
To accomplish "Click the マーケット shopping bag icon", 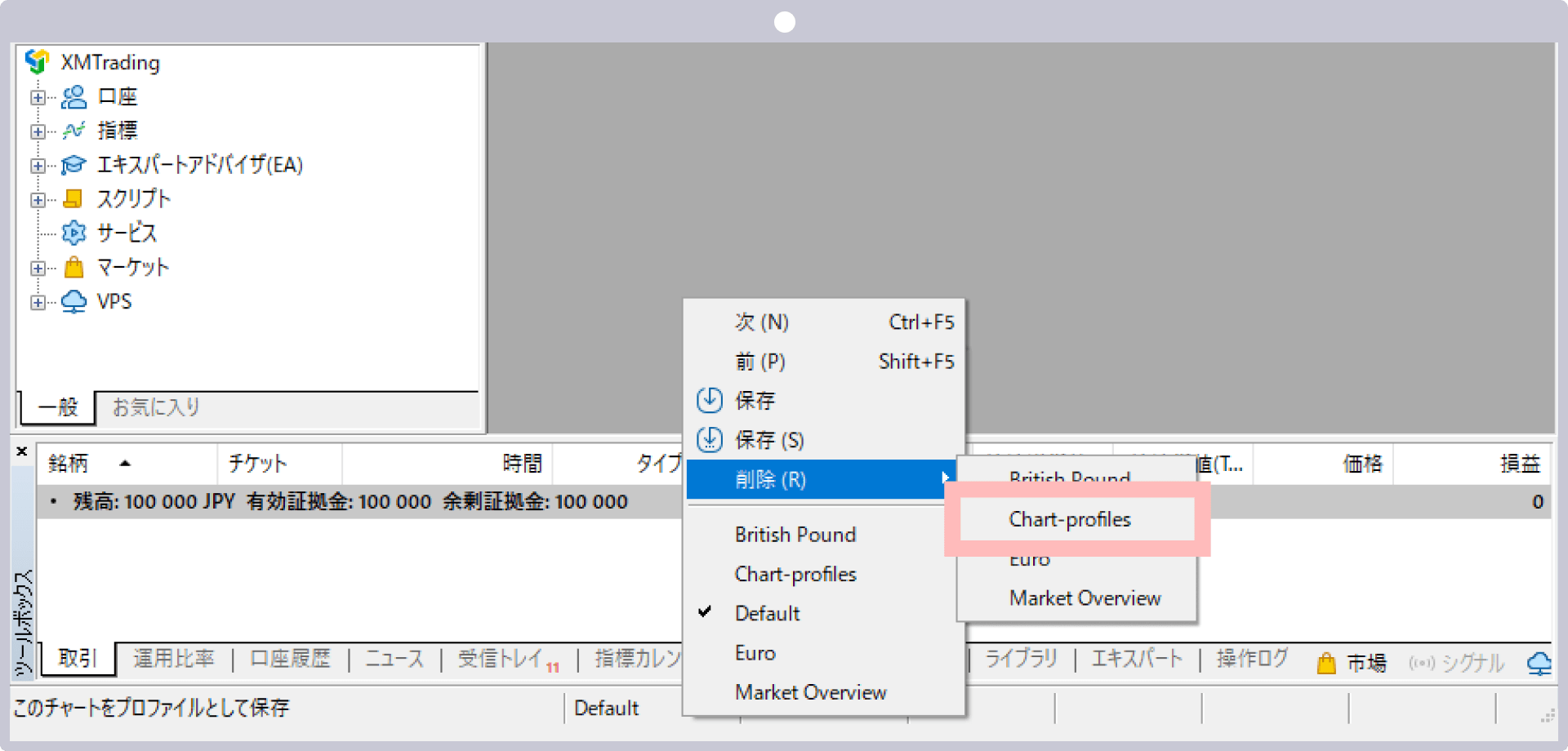I will pyautogui.click(x=73, y=268).
